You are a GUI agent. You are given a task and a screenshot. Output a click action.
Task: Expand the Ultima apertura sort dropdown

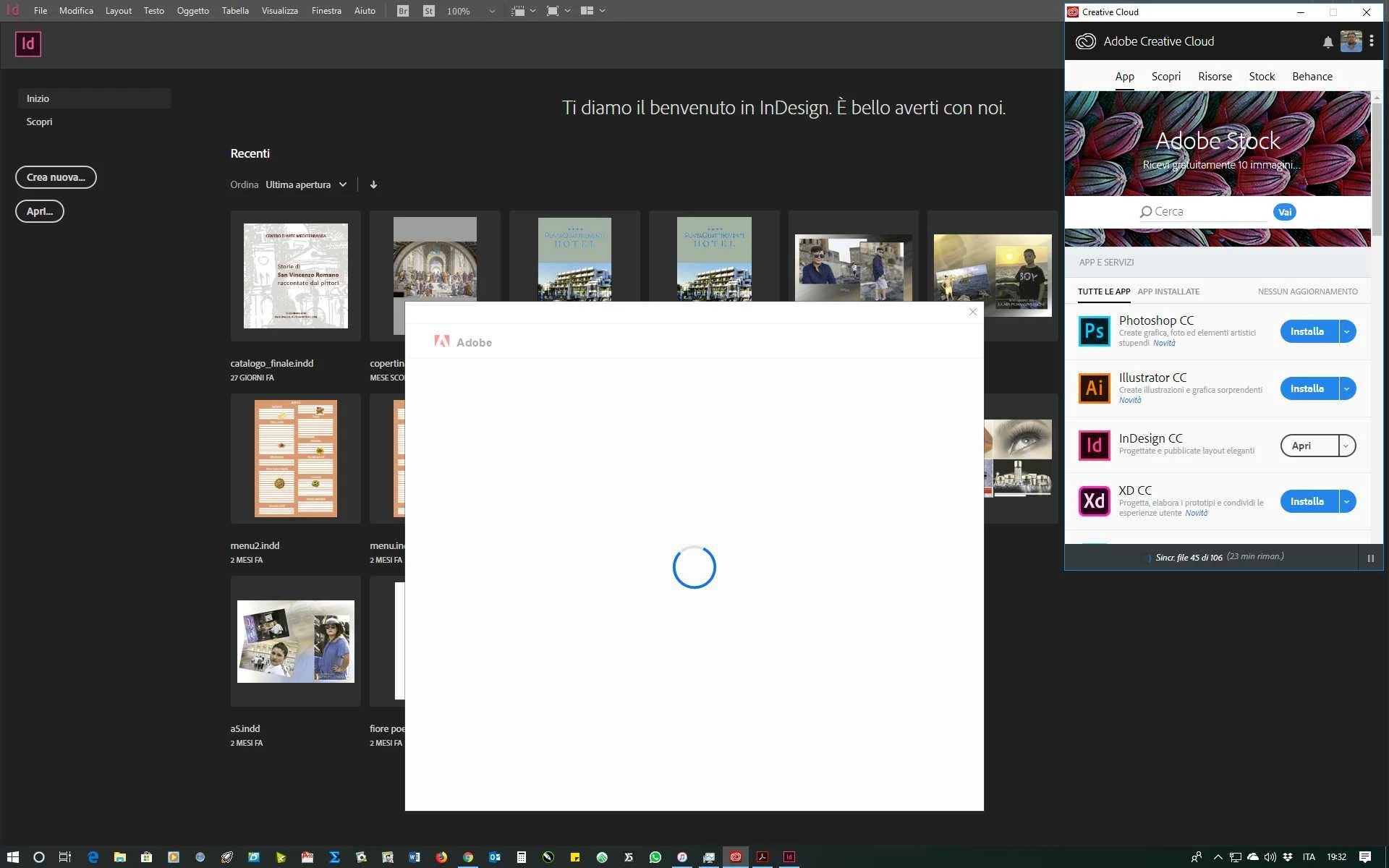click(x=343, y=184)
